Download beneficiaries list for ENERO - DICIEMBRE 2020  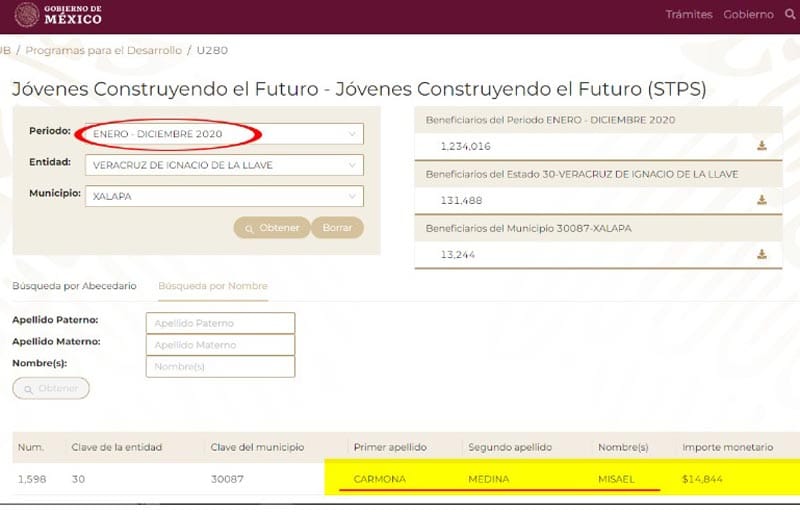click(x=762, y=146)
